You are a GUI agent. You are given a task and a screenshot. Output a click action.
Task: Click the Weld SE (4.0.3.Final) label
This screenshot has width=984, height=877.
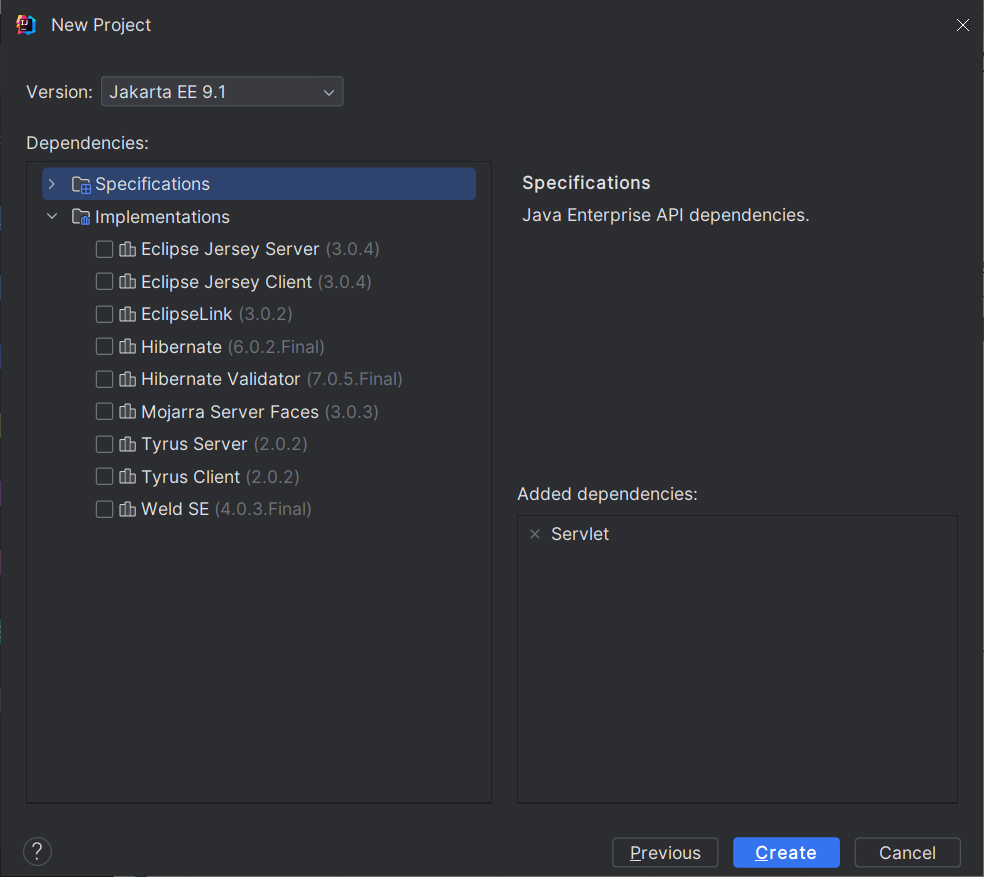pos(226,509)
